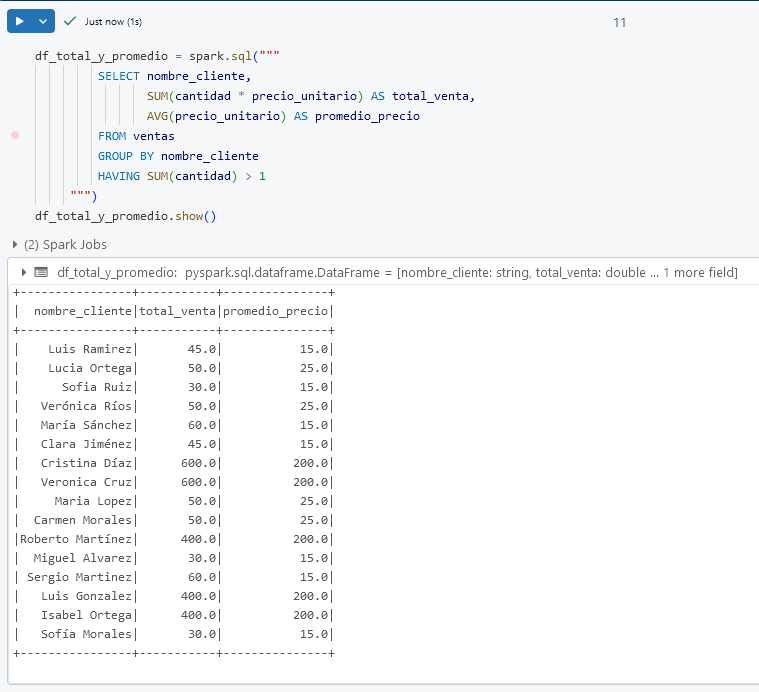The width and height of the screenshot is (759, 692).
Task: Click the table icon beside df_total_y_promedio
Action: 41,272
